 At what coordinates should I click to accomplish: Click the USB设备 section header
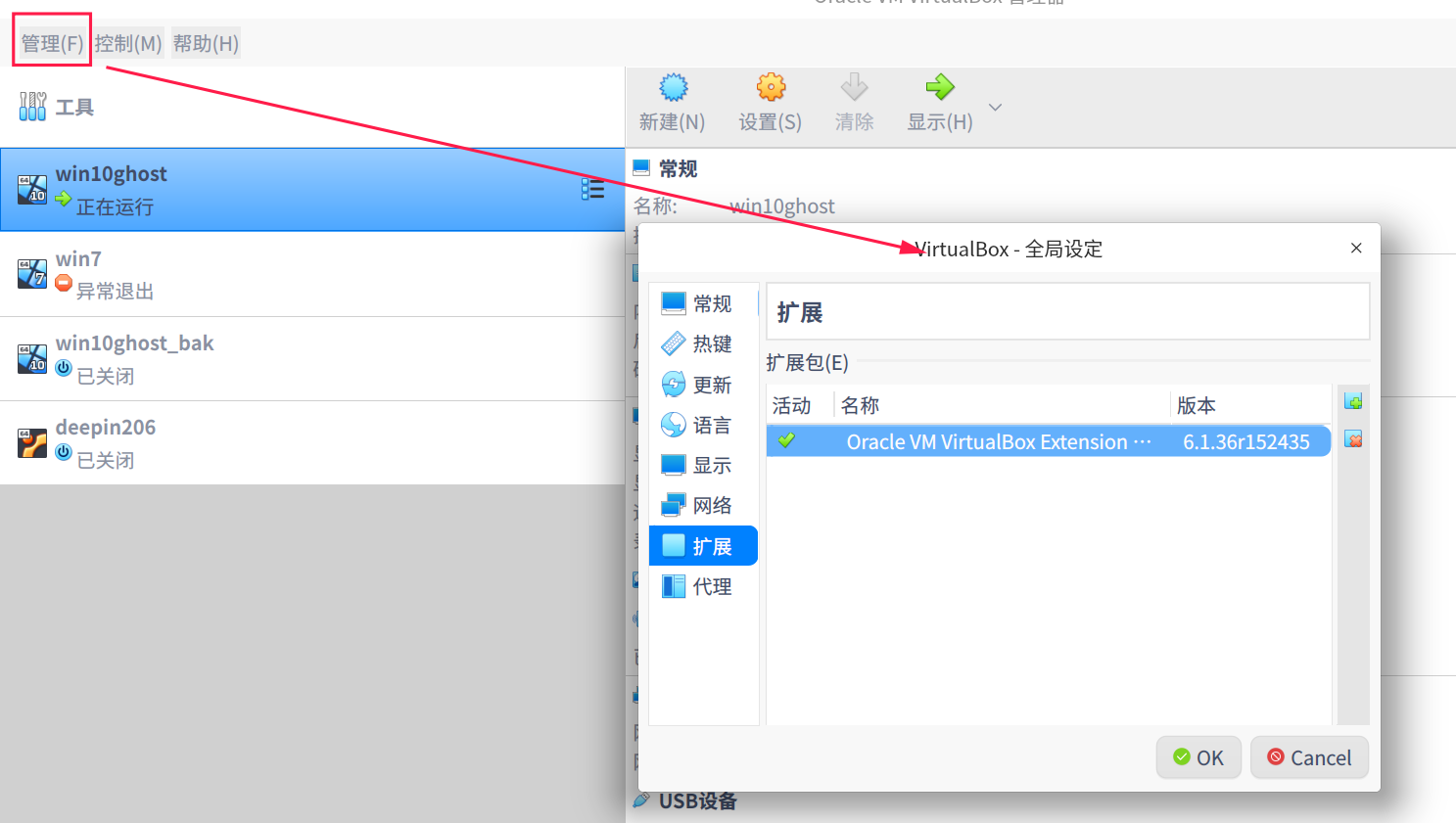coord(697,801)
